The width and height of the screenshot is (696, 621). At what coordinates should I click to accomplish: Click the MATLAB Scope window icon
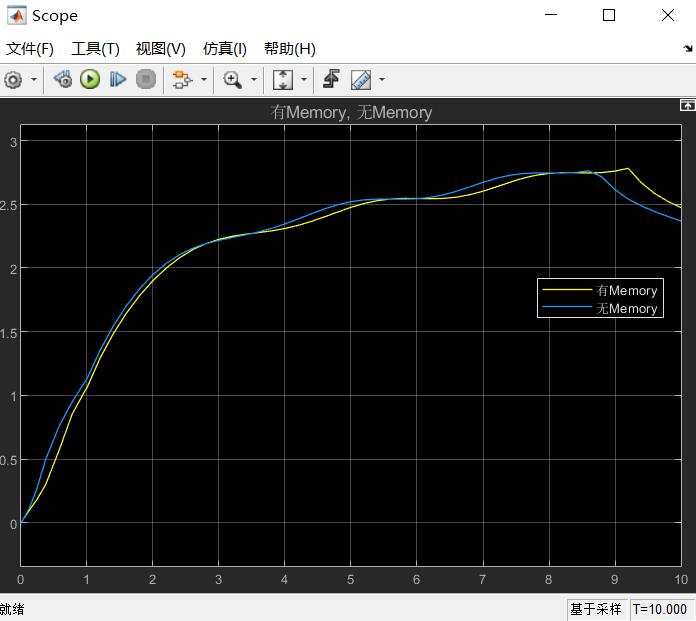click(16, 16)
